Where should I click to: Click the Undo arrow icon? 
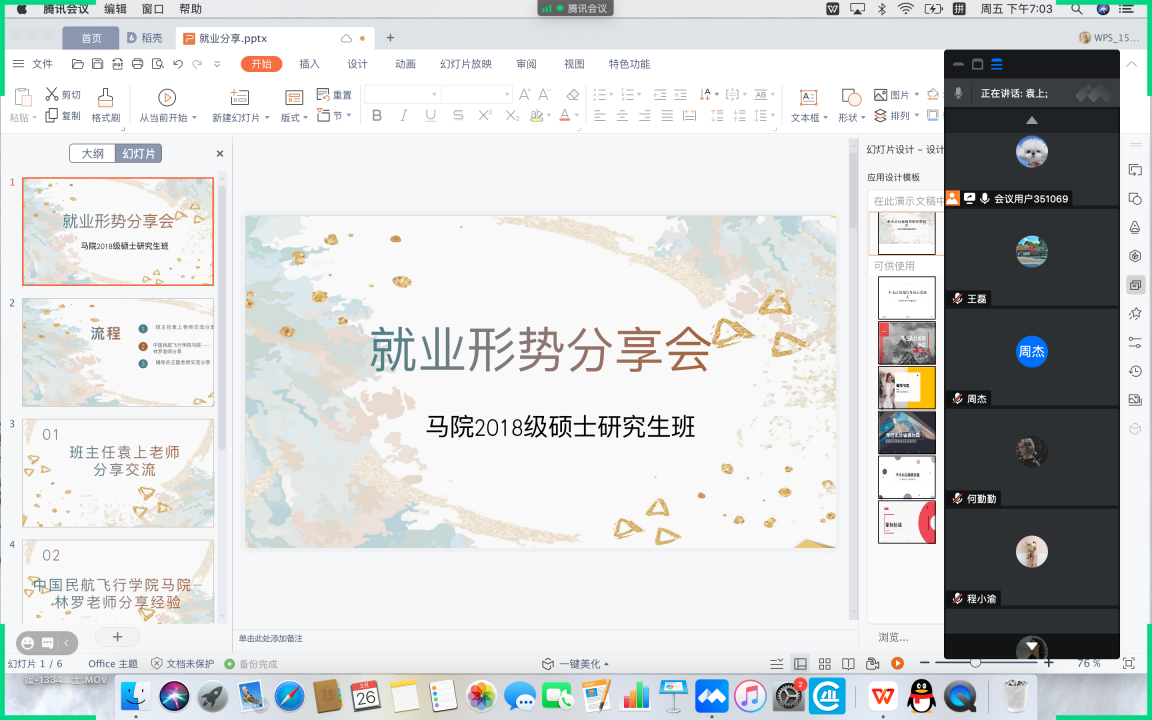[x=178, y=64]
